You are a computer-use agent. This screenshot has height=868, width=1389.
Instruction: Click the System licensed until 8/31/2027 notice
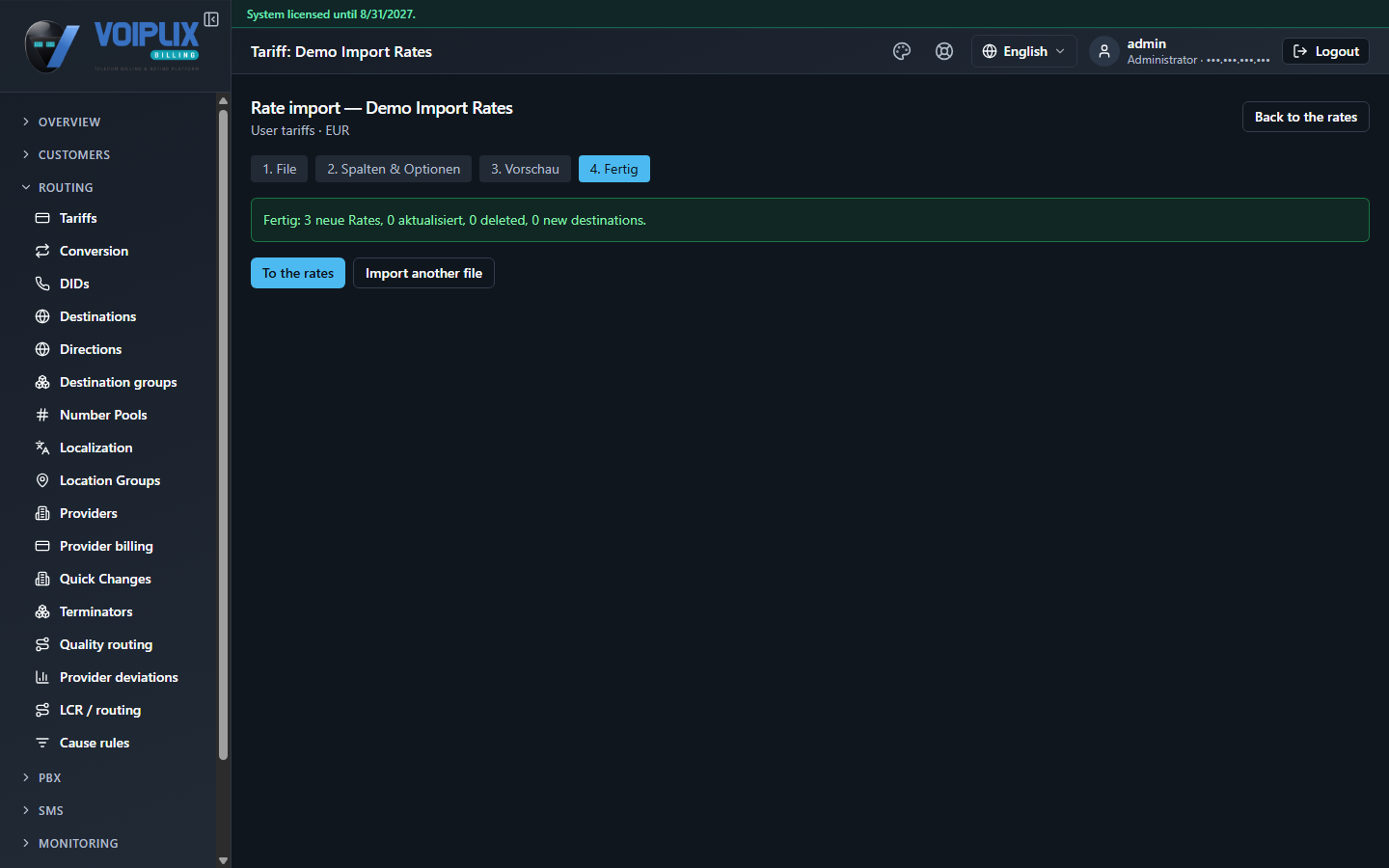point(331,14)
